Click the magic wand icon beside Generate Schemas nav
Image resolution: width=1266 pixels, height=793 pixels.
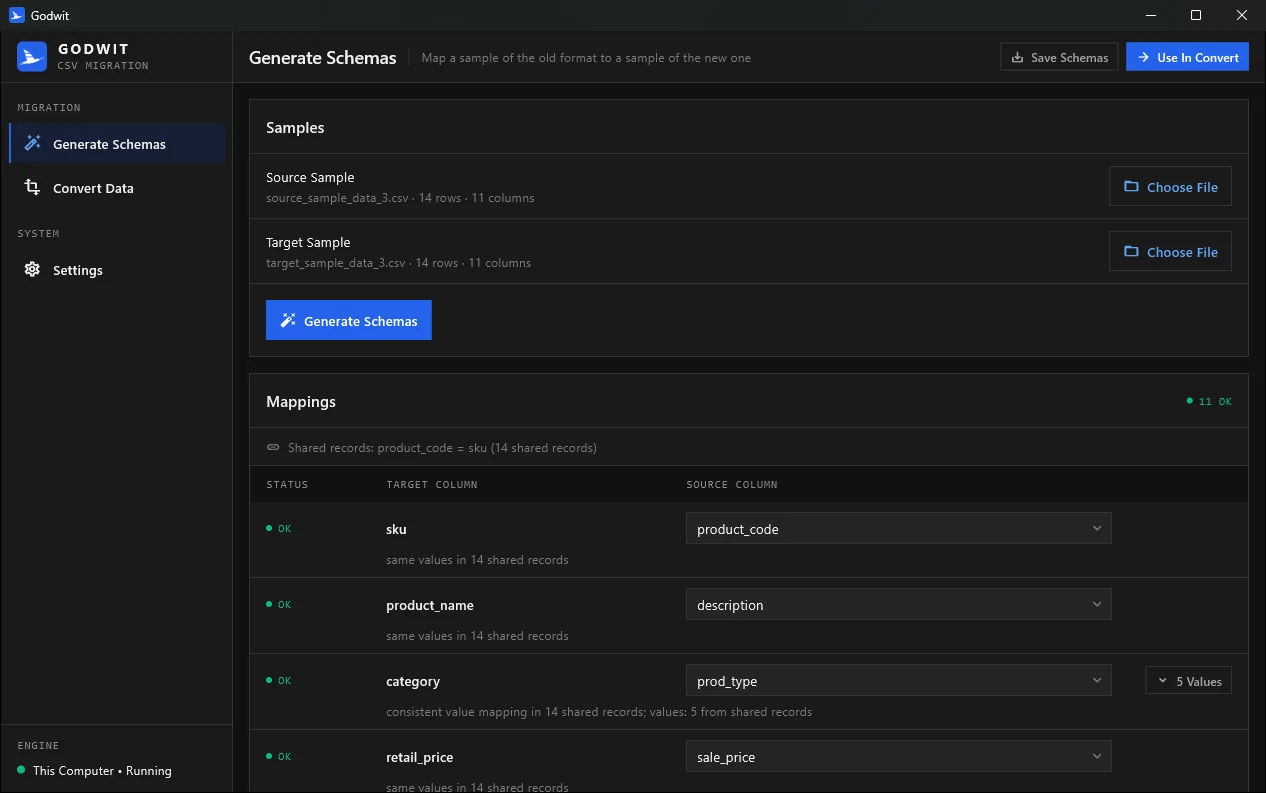[32, 144]
